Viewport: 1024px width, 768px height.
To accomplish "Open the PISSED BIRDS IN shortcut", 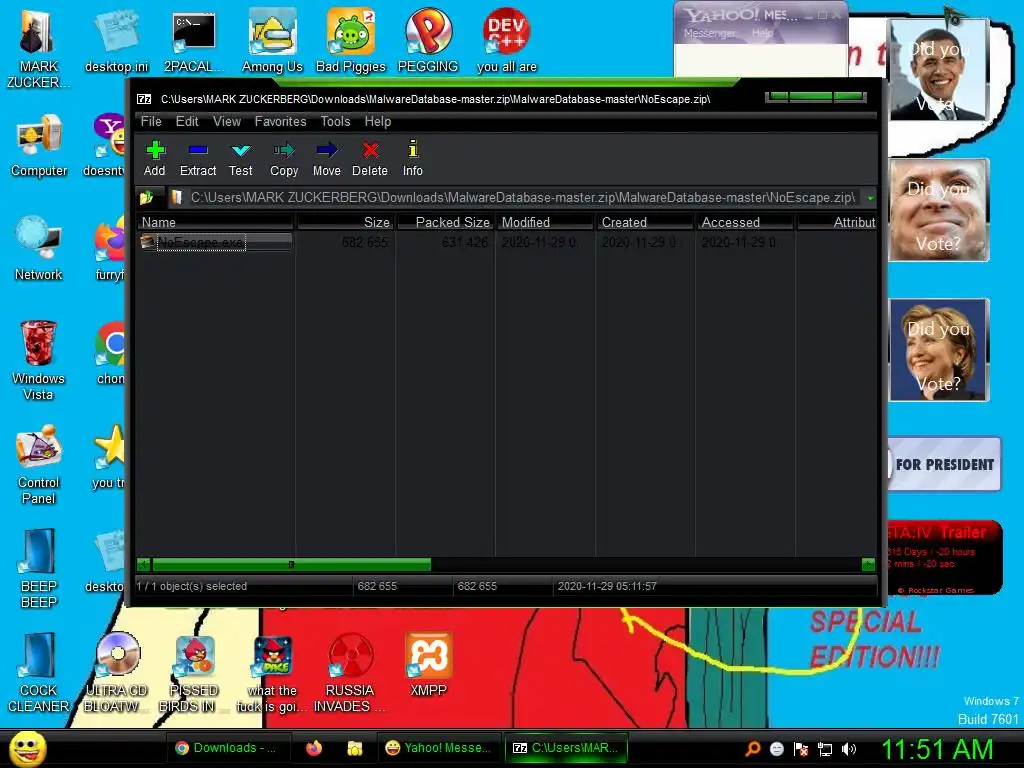I will (x=194, y=673).
